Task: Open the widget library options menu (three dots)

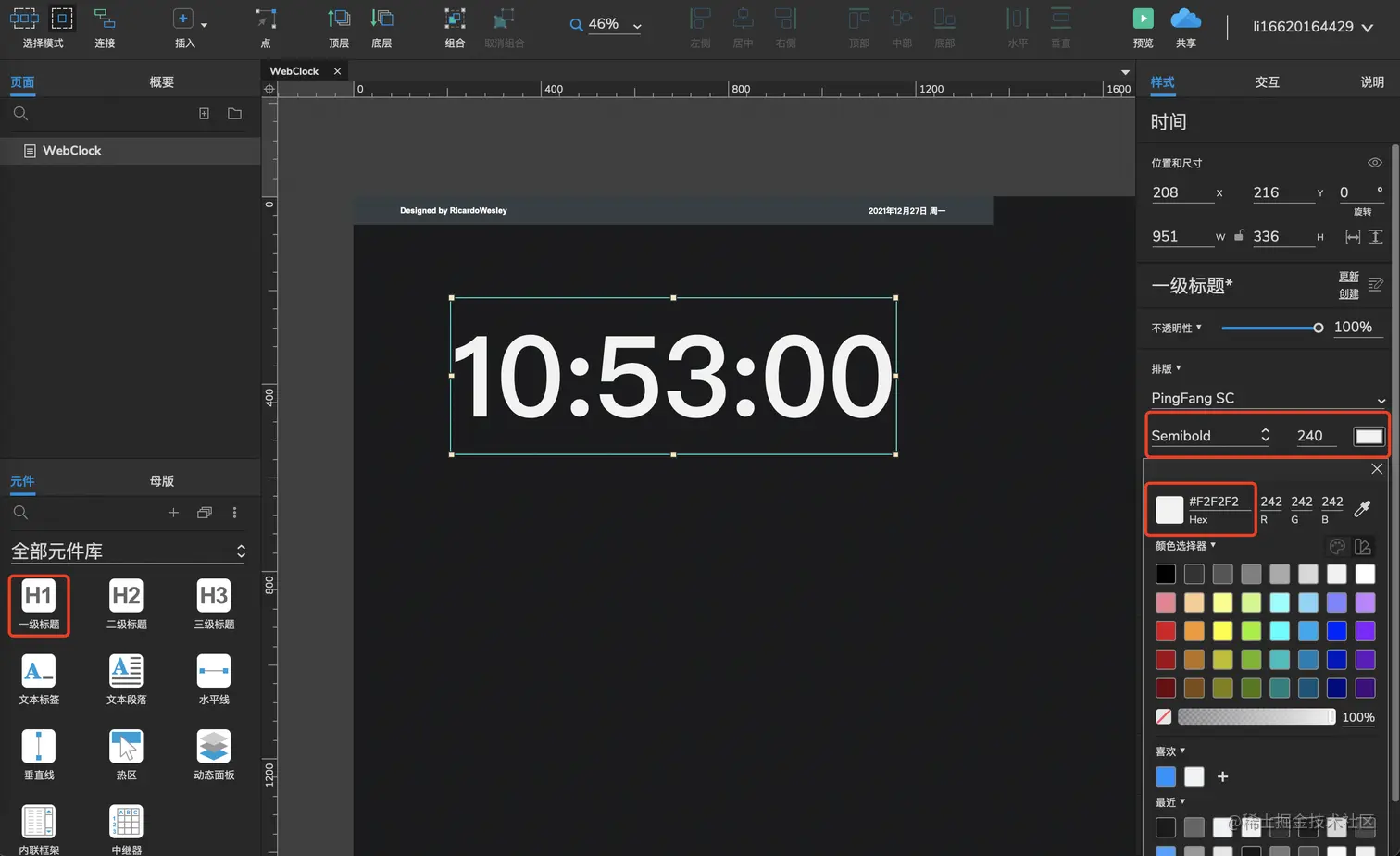Action: [234, 512]
